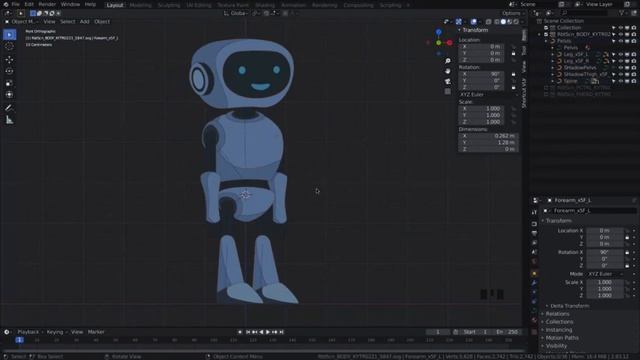Select wireframe viewport shading mode
This screenshot has height=360, width=640.
[497, 22]
